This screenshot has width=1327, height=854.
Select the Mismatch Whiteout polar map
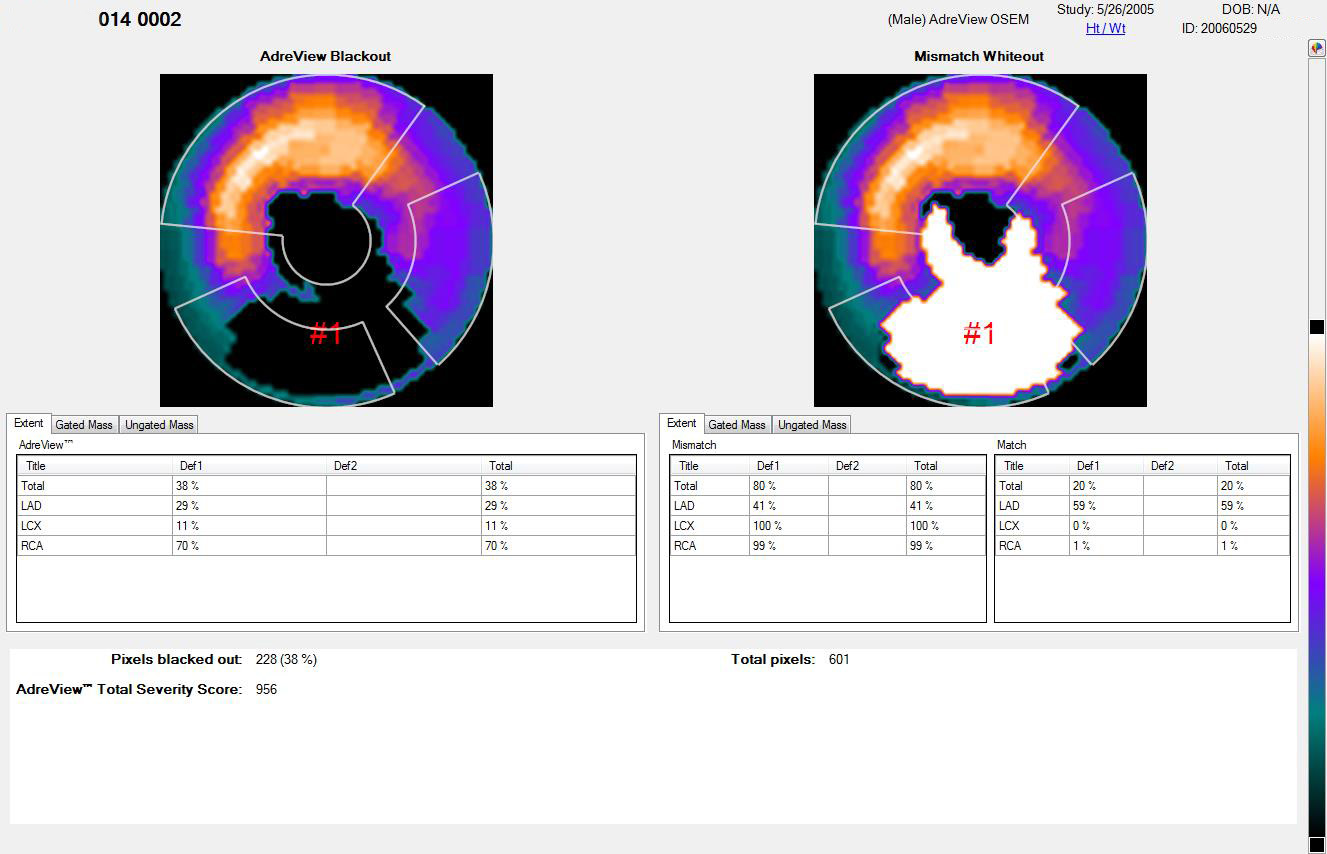pyautogui.click(x=979, y=240)
